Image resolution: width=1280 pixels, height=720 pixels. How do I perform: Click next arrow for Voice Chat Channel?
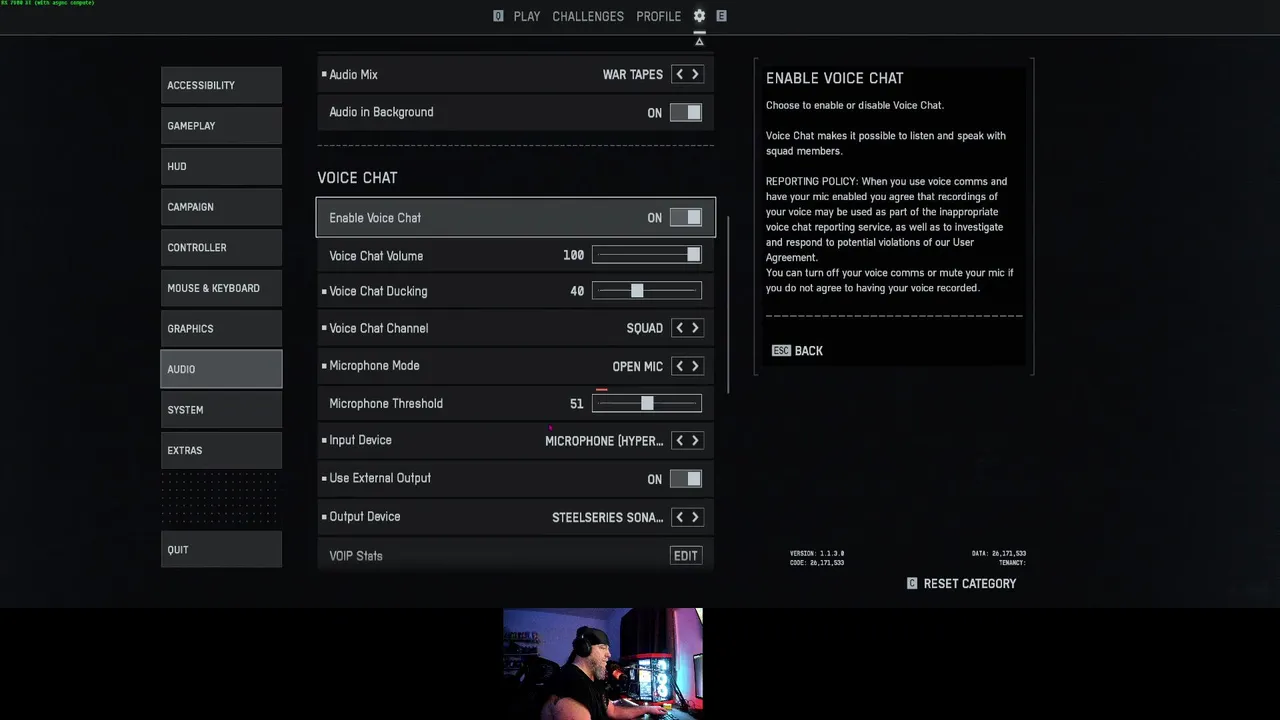pyautogui.click(x=695, y=328)
